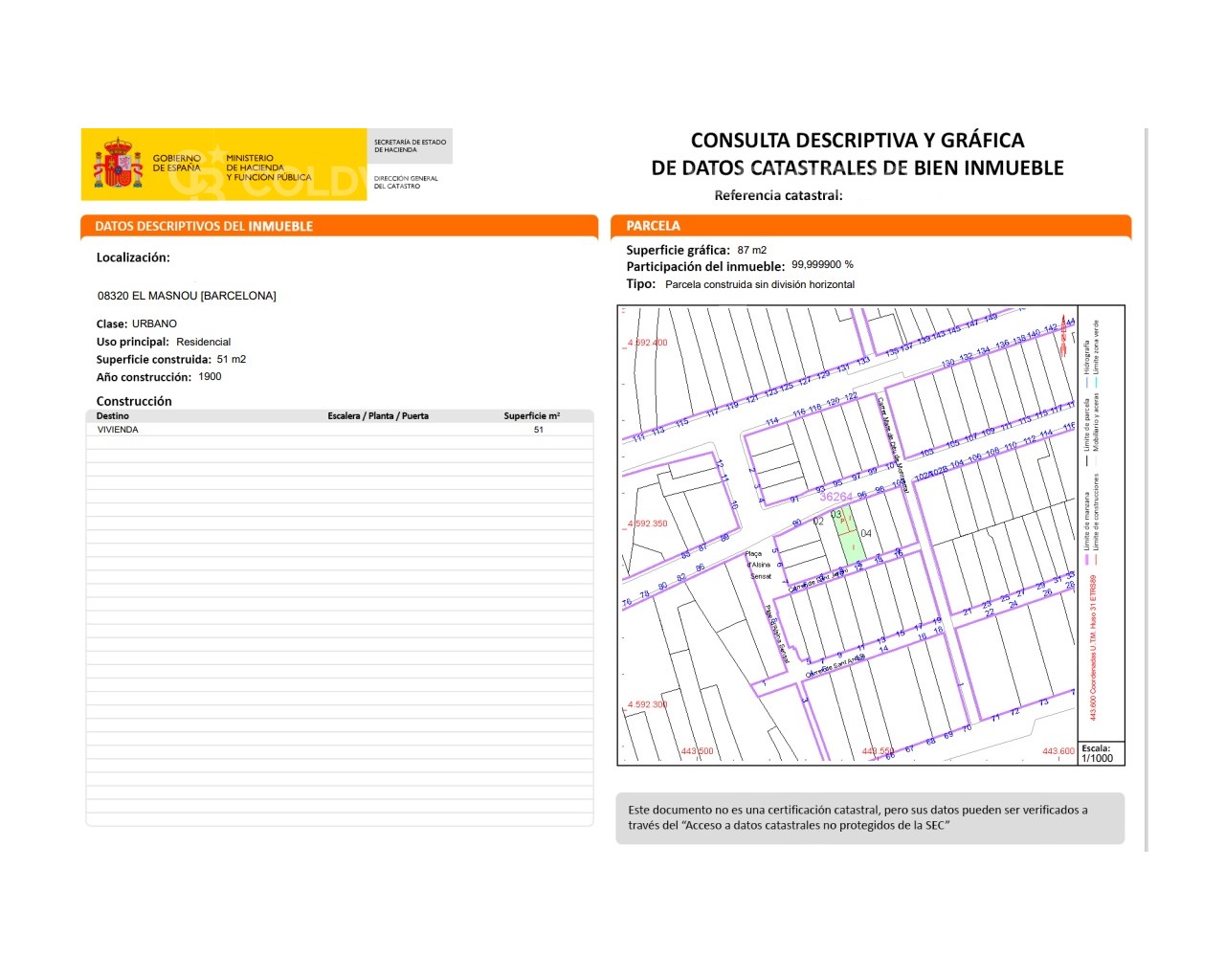Viewport: 1225px width, 980px height.
Task: Select the 'VIVIENDA' table cell
Action: click(x=118, y=430)
